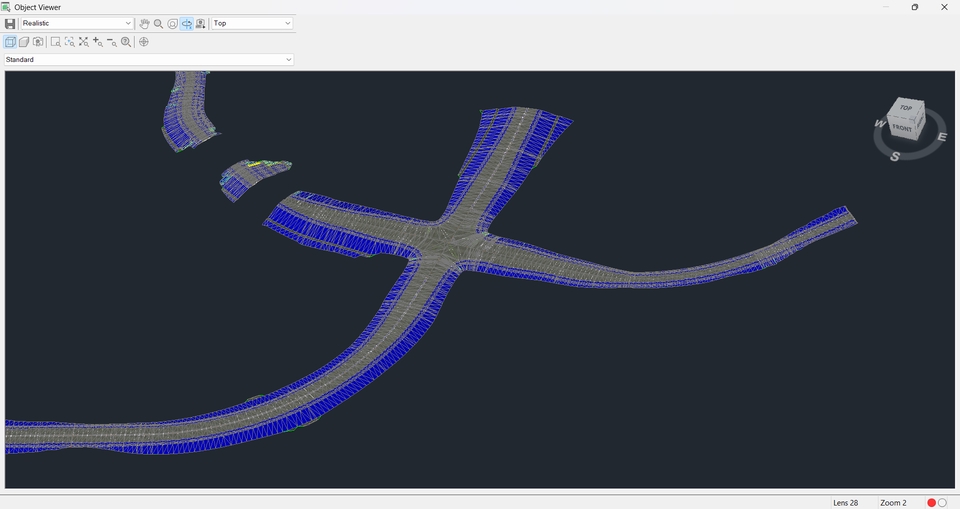This screenshot has height=509, width=960.
Task: Toggle the parallel projection cube button
Action: tap(10, 42)
